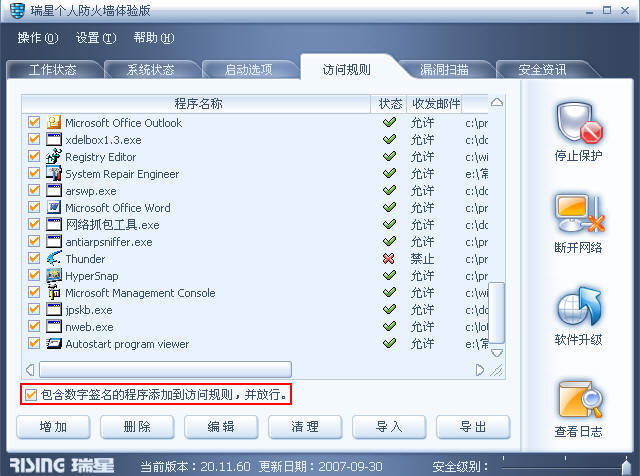640x476 pixels.
Task: Click the 清理 (Clean) button
Action: pyautogui.click(x=305, y=427)
